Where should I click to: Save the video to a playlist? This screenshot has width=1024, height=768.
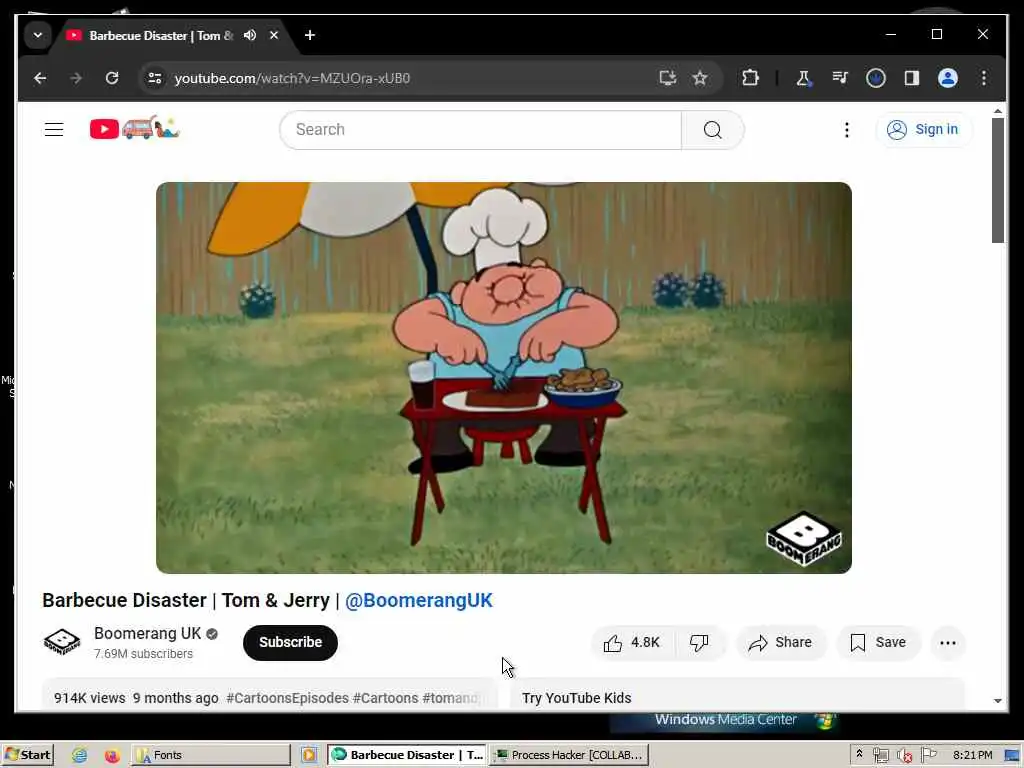878,643
